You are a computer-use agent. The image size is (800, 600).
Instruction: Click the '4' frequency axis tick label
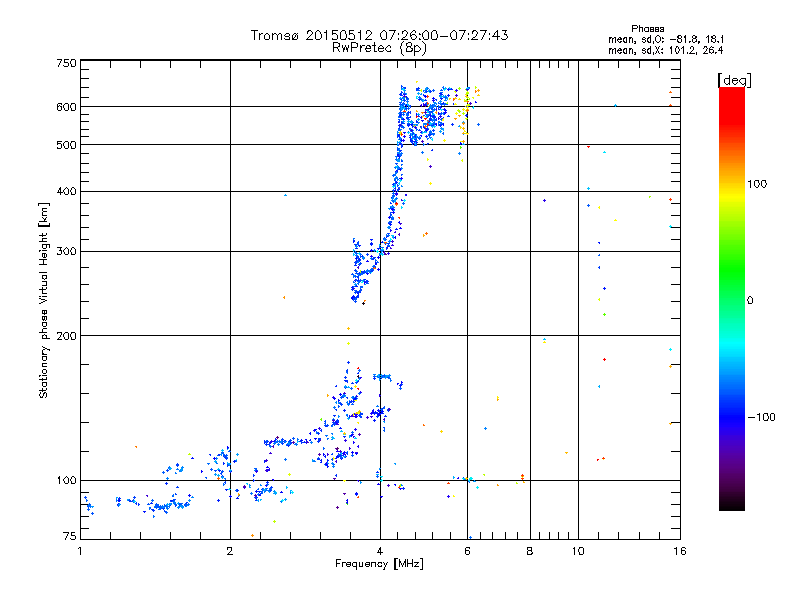[x=380, y=551]
